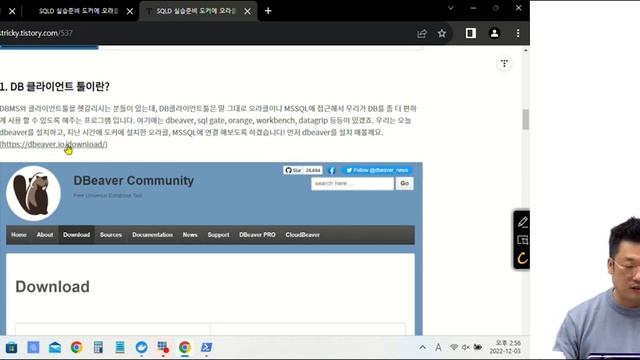The image size is (640, 360).
Task: Click the scrollbar up arrow
Action: [525, 51]
